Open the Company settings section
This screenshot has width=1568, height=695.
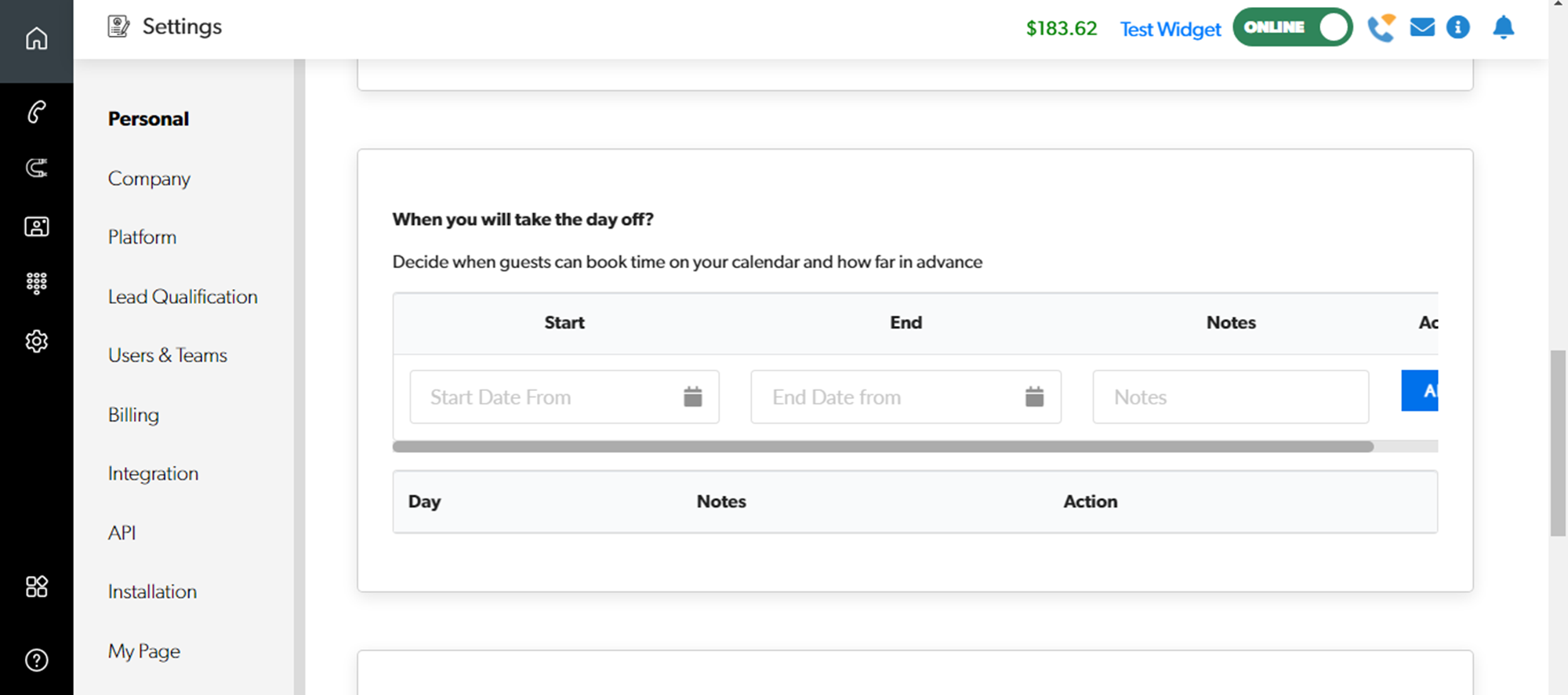[x=149, y=179]
